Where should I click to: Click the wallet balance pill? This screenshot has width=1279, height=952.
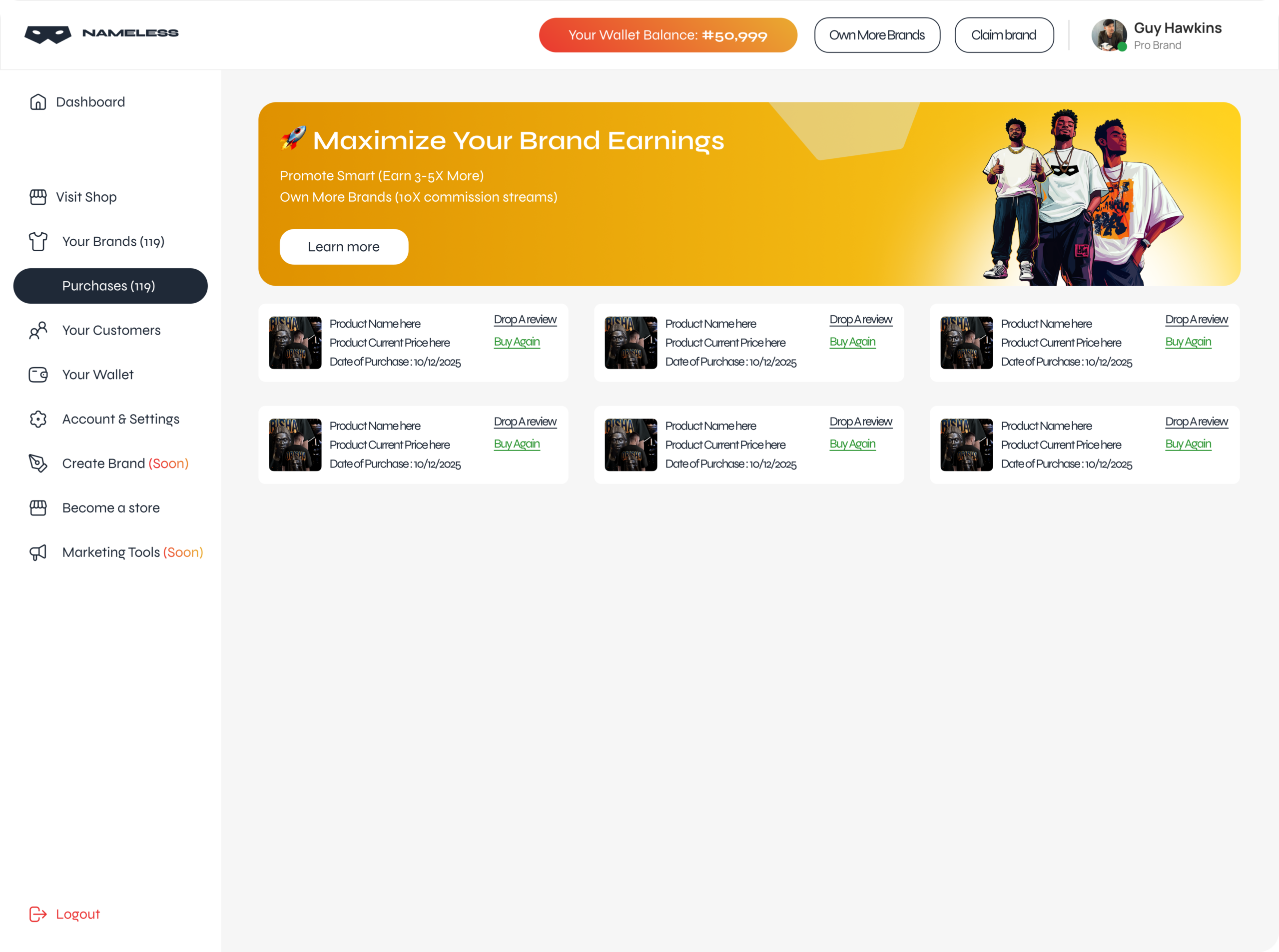point(667,35)
